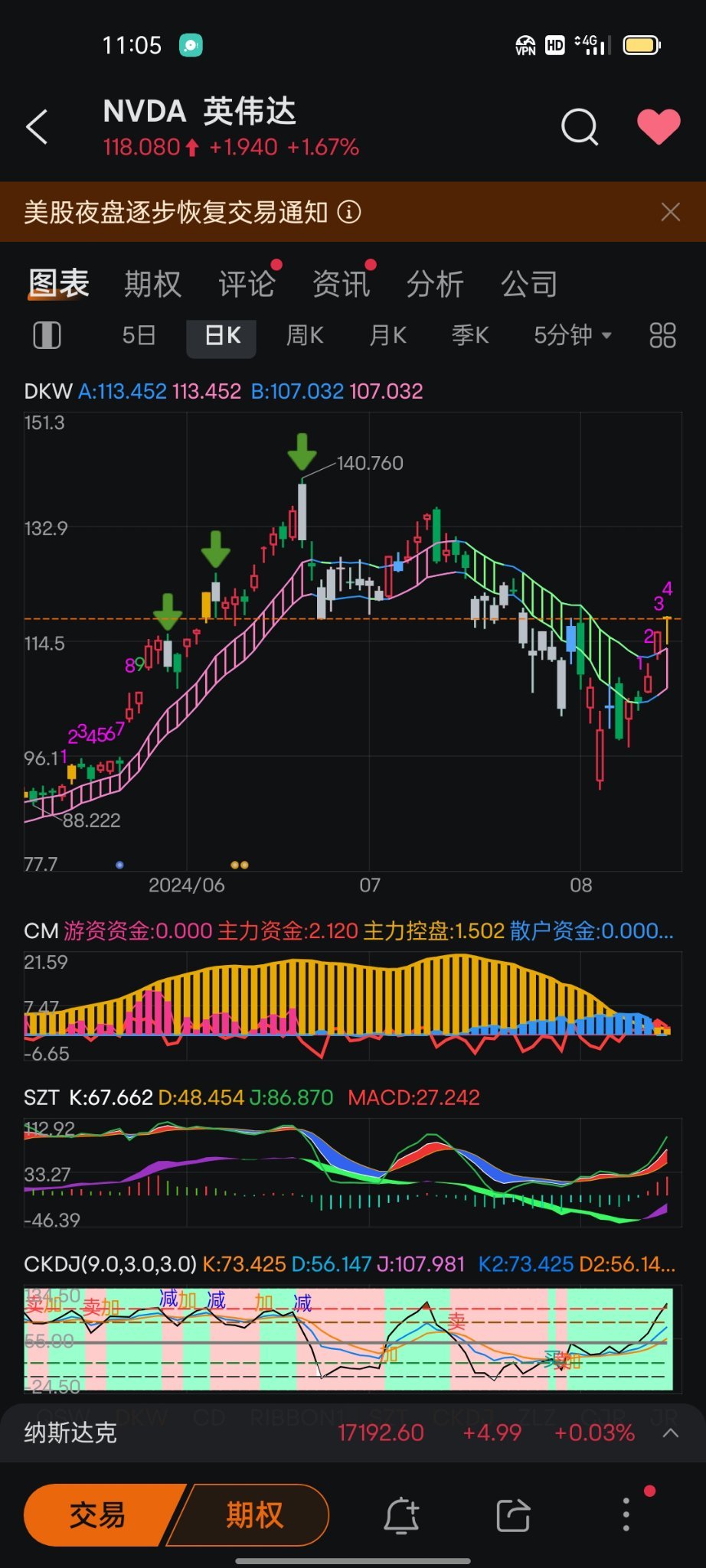Tap the back arrow icon

click(37, 126)
